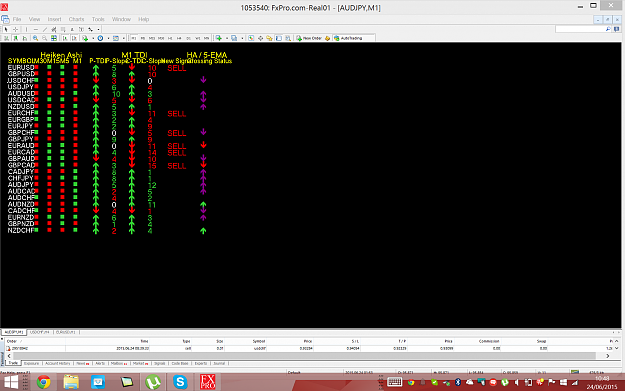Open the Insert menu
This screenshot has width=625, height=391.
click(55, 19)
